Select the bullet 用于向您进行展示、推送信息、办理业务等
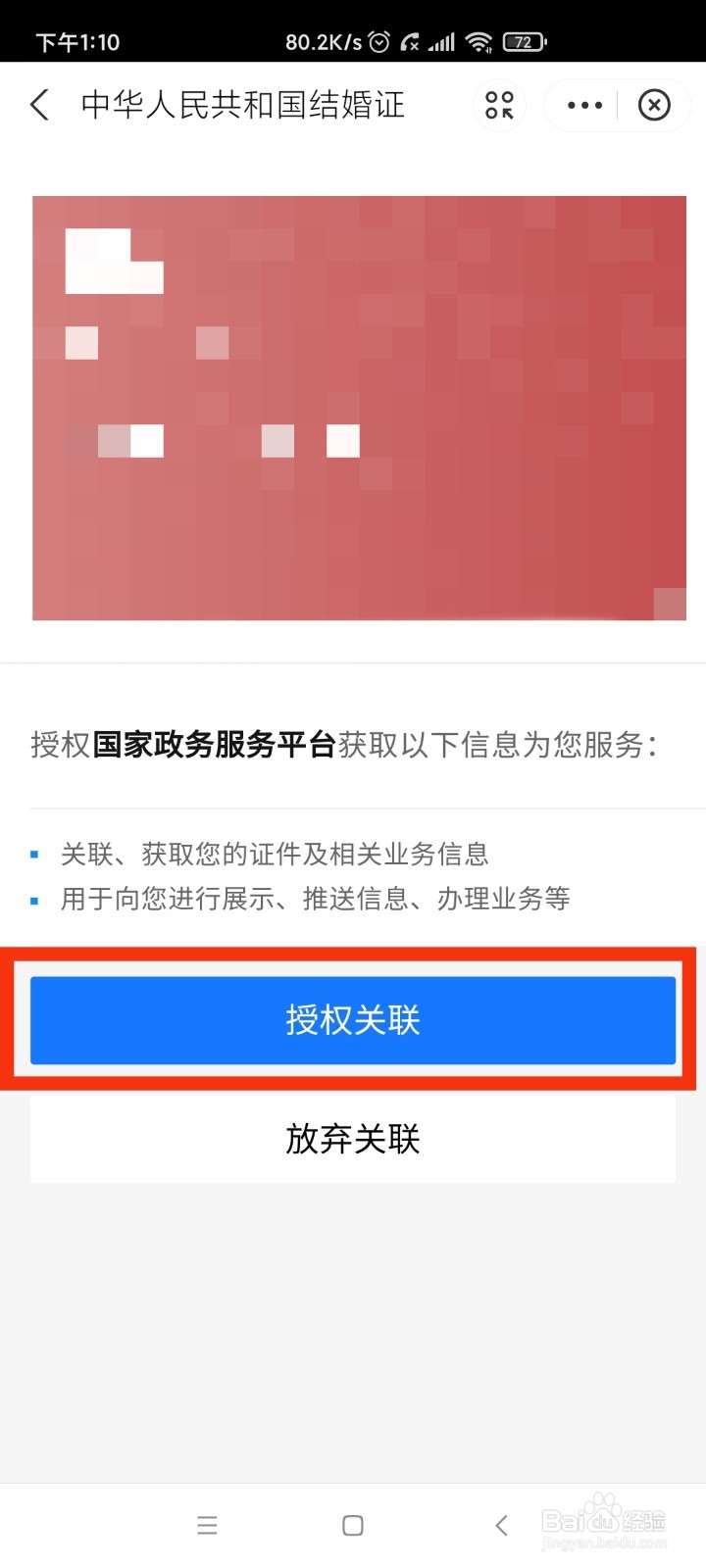Image resolution: width=706 pixels, height=1568 pixels. pyautogui.click(x=316, y=899)
